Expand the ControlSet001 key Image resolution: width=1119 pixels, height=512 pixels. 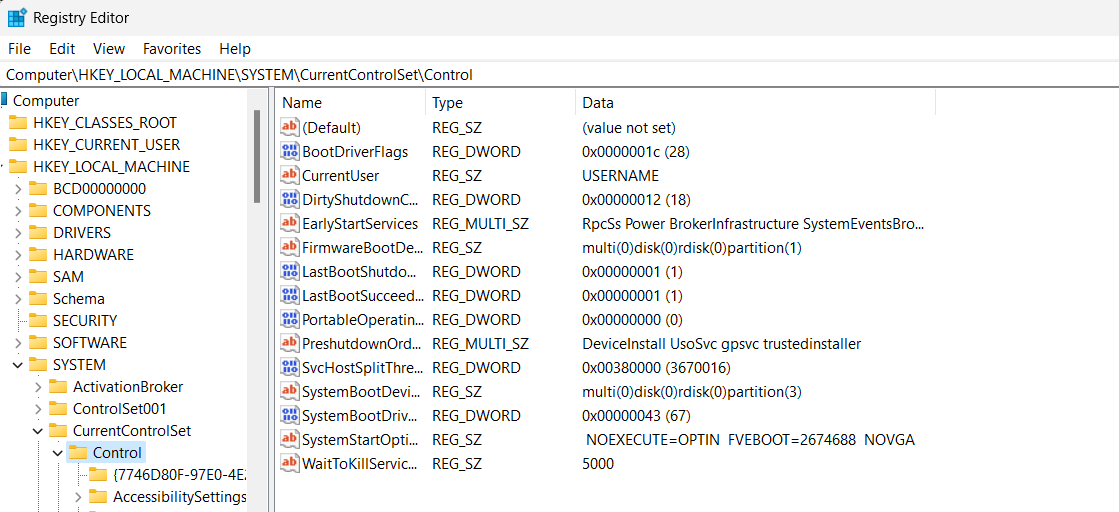pos(38,409)
